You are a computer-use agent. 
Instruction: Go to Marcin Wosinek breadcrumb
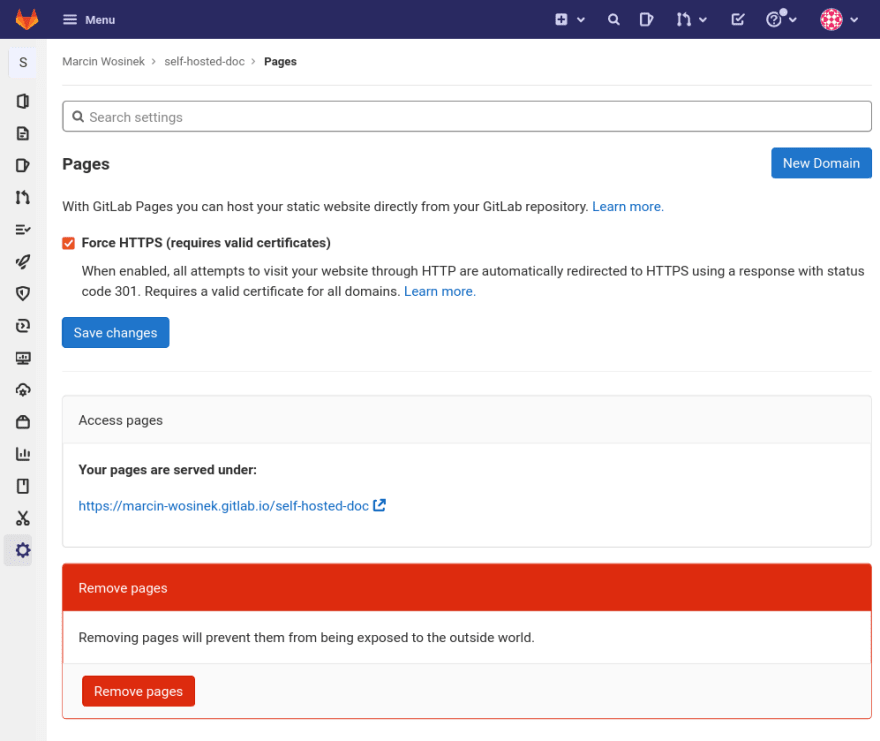(103, 61)
